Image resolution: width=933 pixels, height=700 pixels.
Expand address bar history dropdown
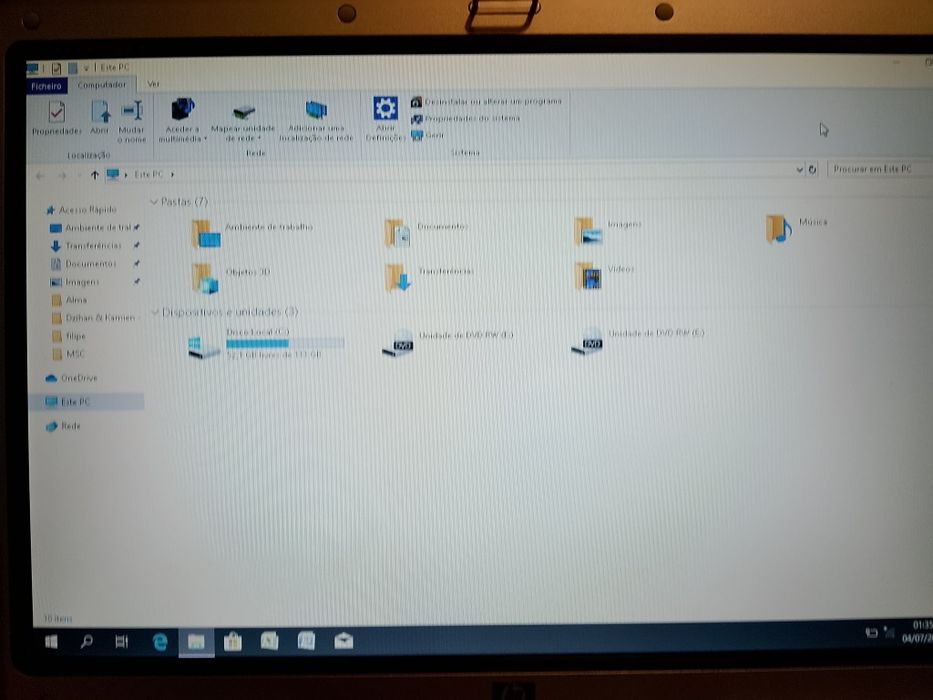(x=799, y=170)
